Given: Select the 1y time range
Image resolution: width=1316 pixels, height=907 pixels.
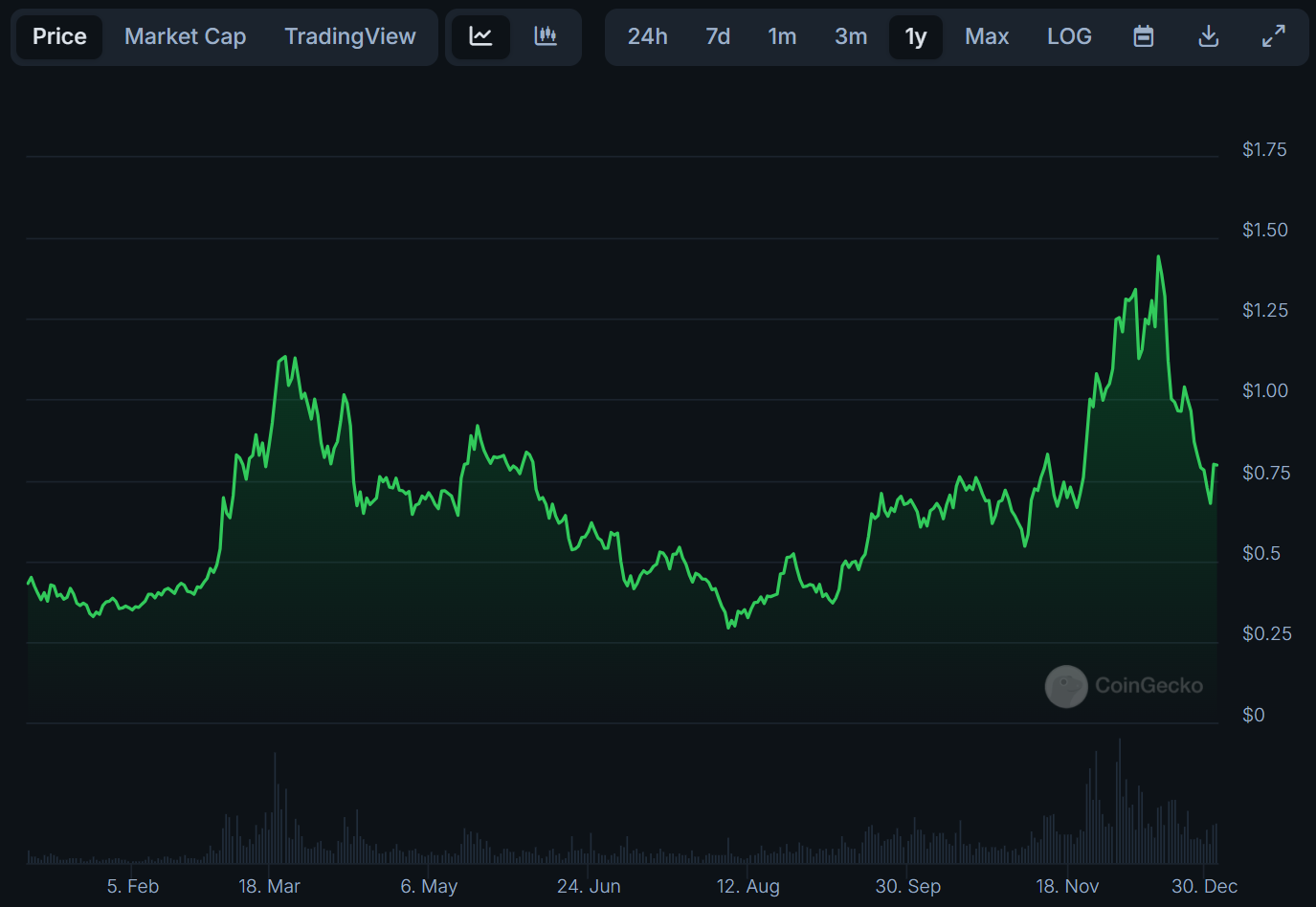Looking at the screenshot, I should click(916, 36).
